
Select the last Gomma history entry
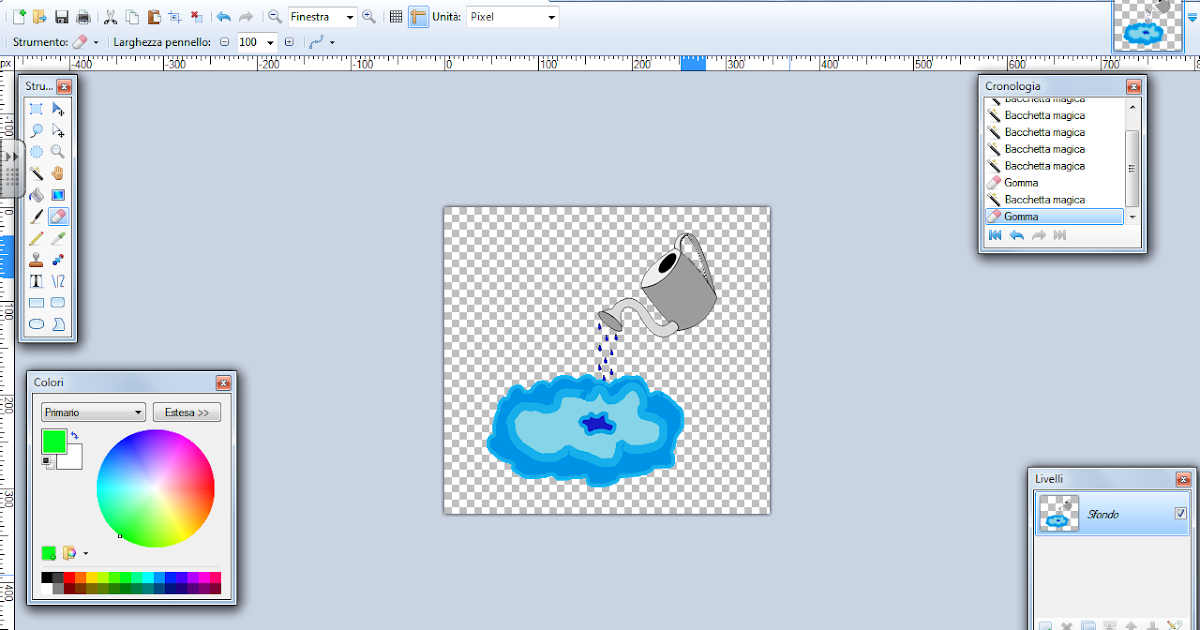click(1055, 216)
